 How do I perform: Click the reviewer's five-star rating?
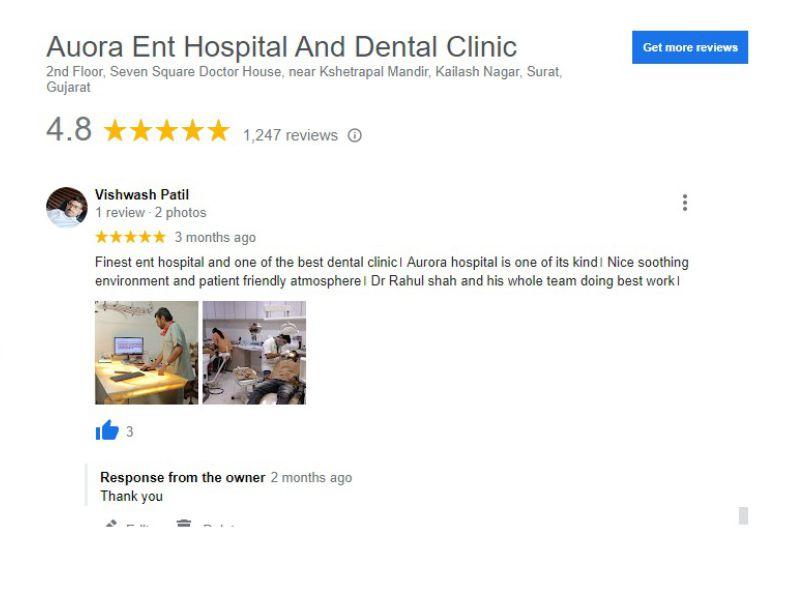(x=131, y=237)
